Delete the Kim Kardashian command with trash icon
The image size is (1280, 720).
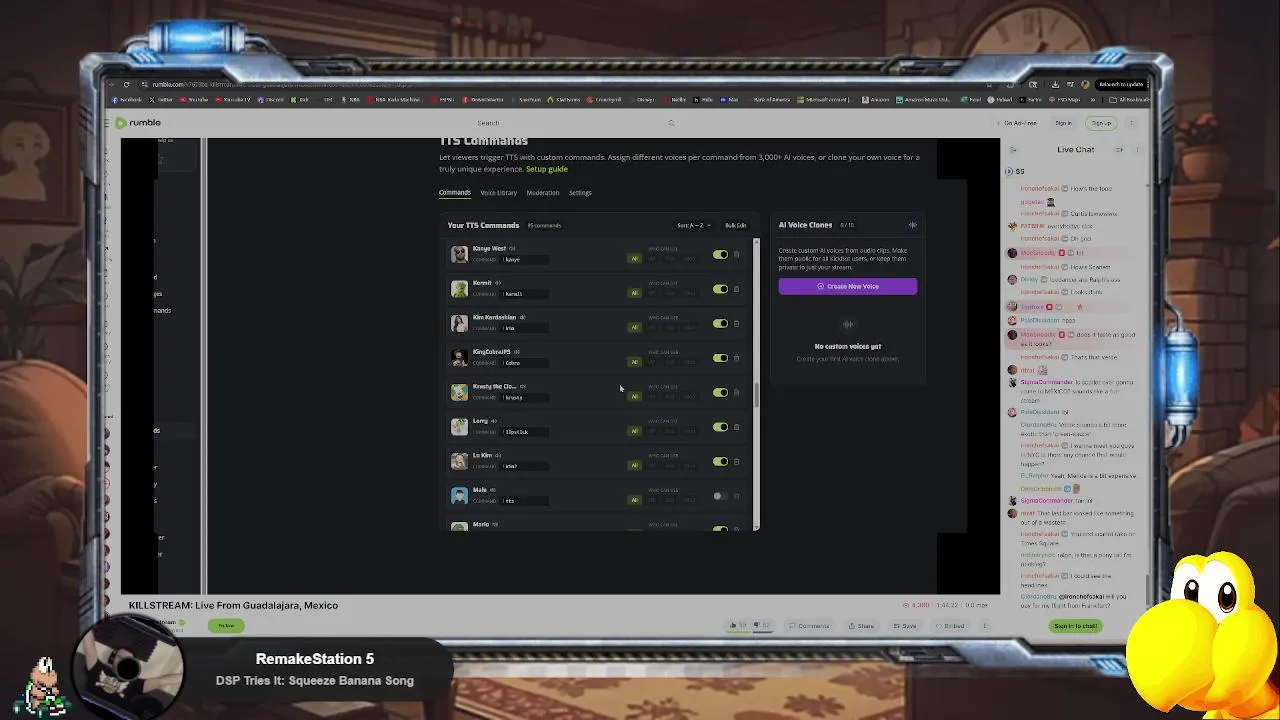pos(737,323)
